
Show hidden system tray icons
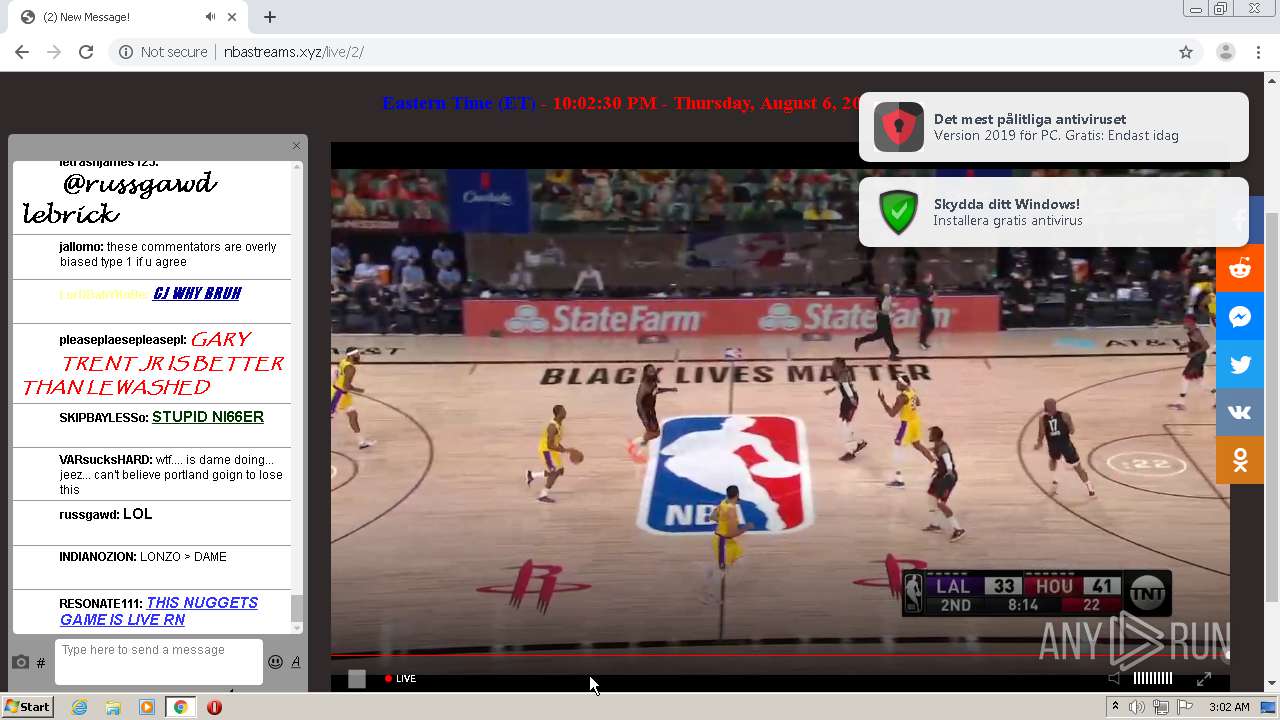point(1116,707)
